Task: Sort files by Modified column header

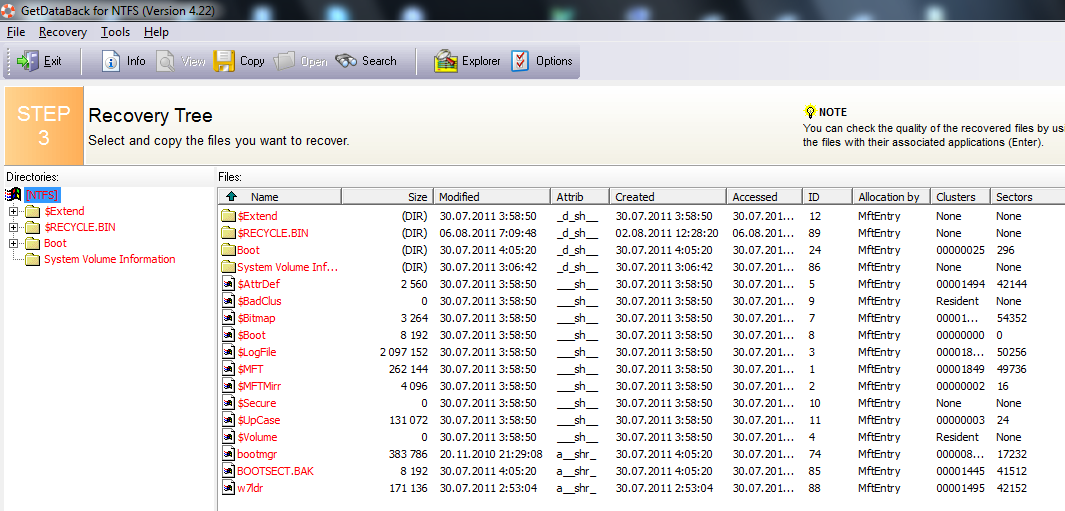Action: pyautogui.click(x=492, y=196)
